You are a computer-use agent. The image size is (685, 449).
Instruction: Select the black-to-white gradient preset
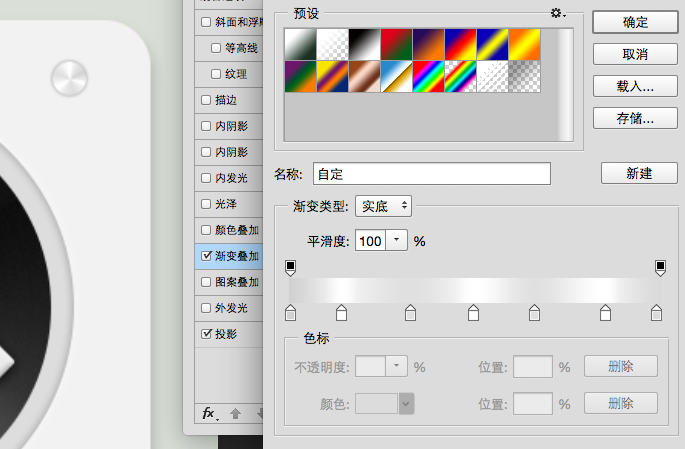pos(364,45)
